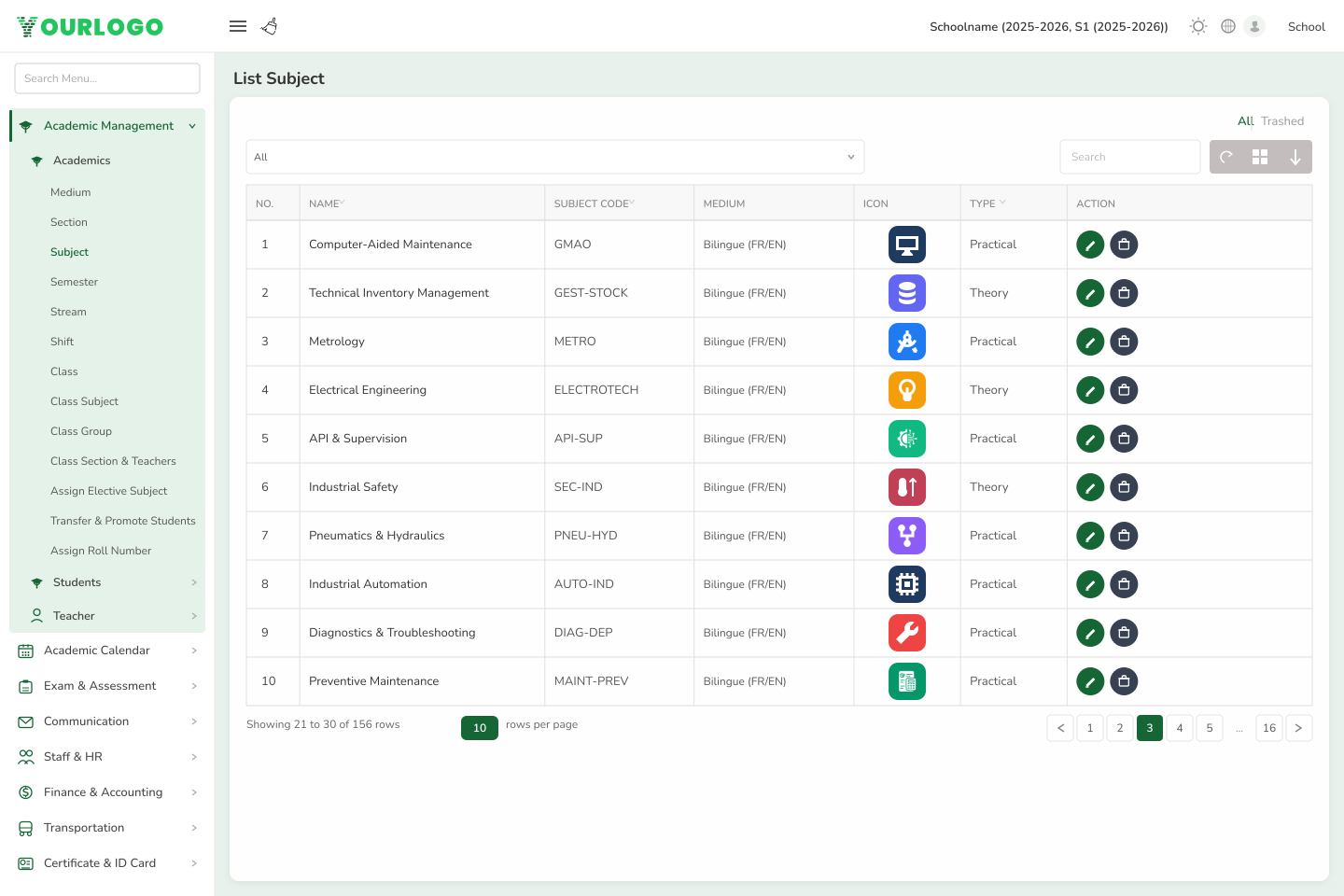Go to the next page arrow
1344x896 pixels.
point(1299,728)
